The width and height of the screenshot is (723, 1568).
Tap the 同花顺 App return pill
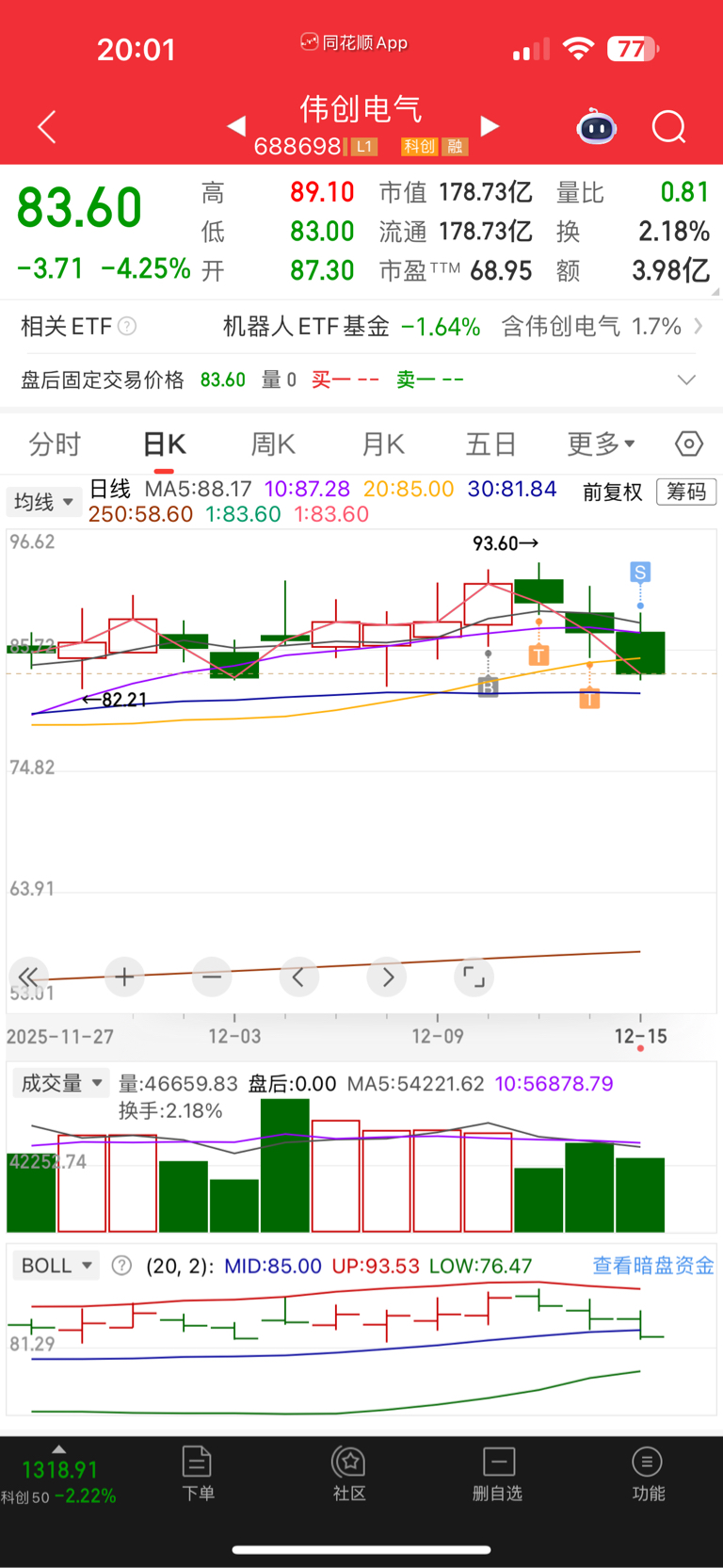point(354,42)
